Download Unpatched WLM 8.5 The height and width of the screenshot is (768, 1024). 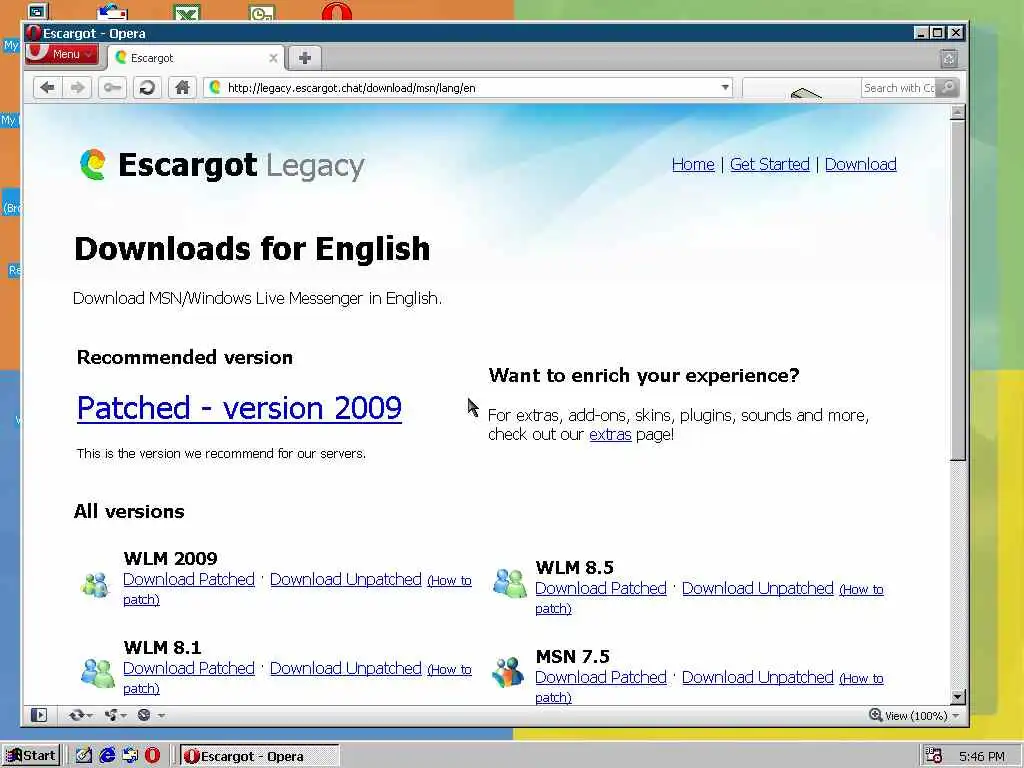pyautogui.click(x=758, y=588)
